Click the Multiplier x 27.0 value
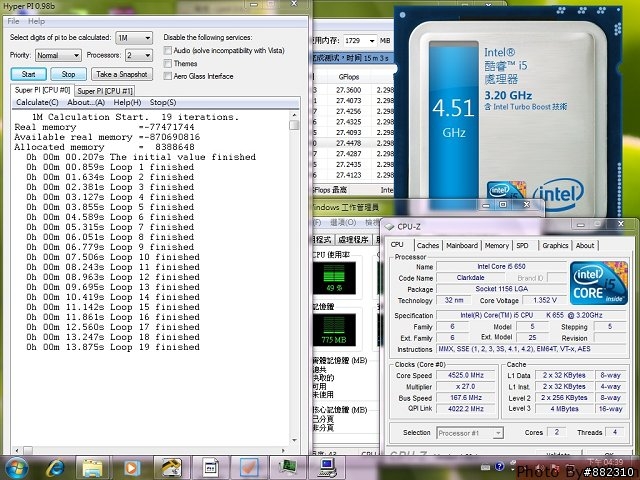 [x=466, y=386]
